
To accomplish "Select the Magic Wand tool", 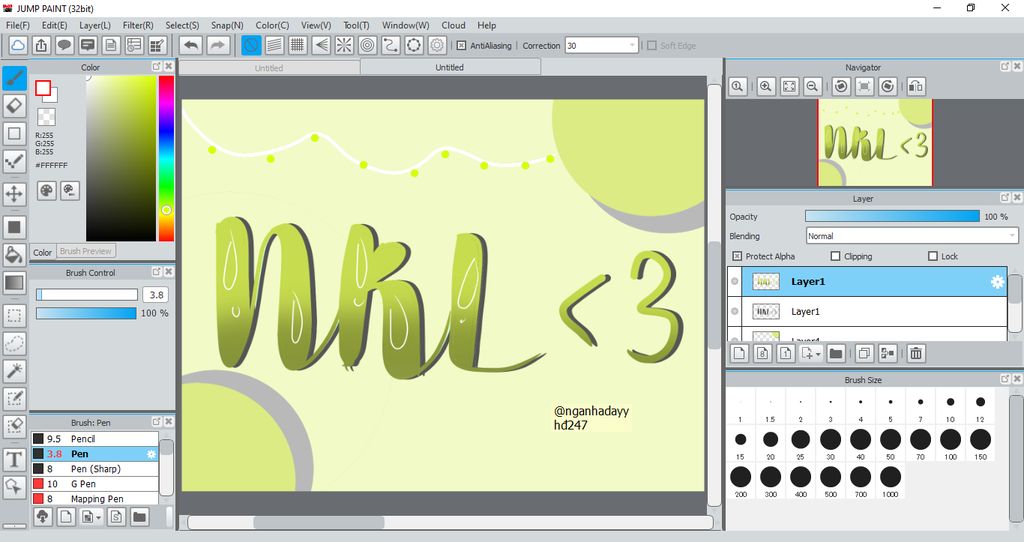I will point(14,371).
